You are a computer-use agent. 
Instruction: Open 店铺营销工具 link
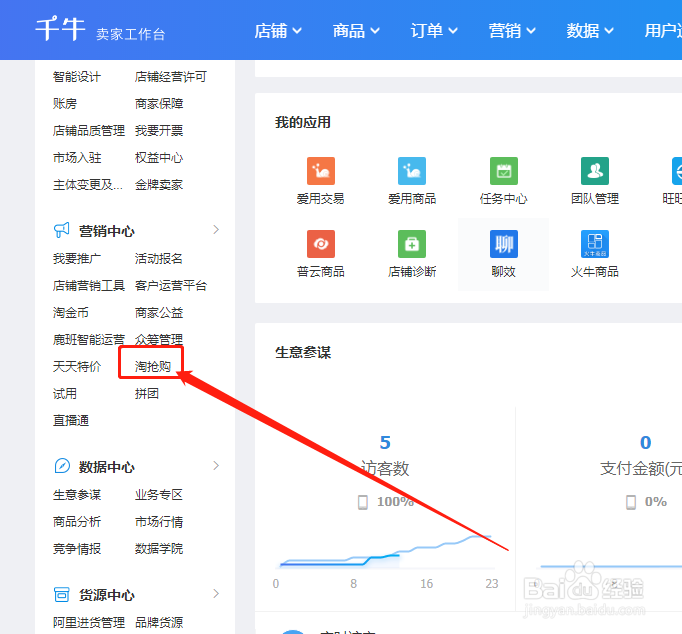pos(89,286)
